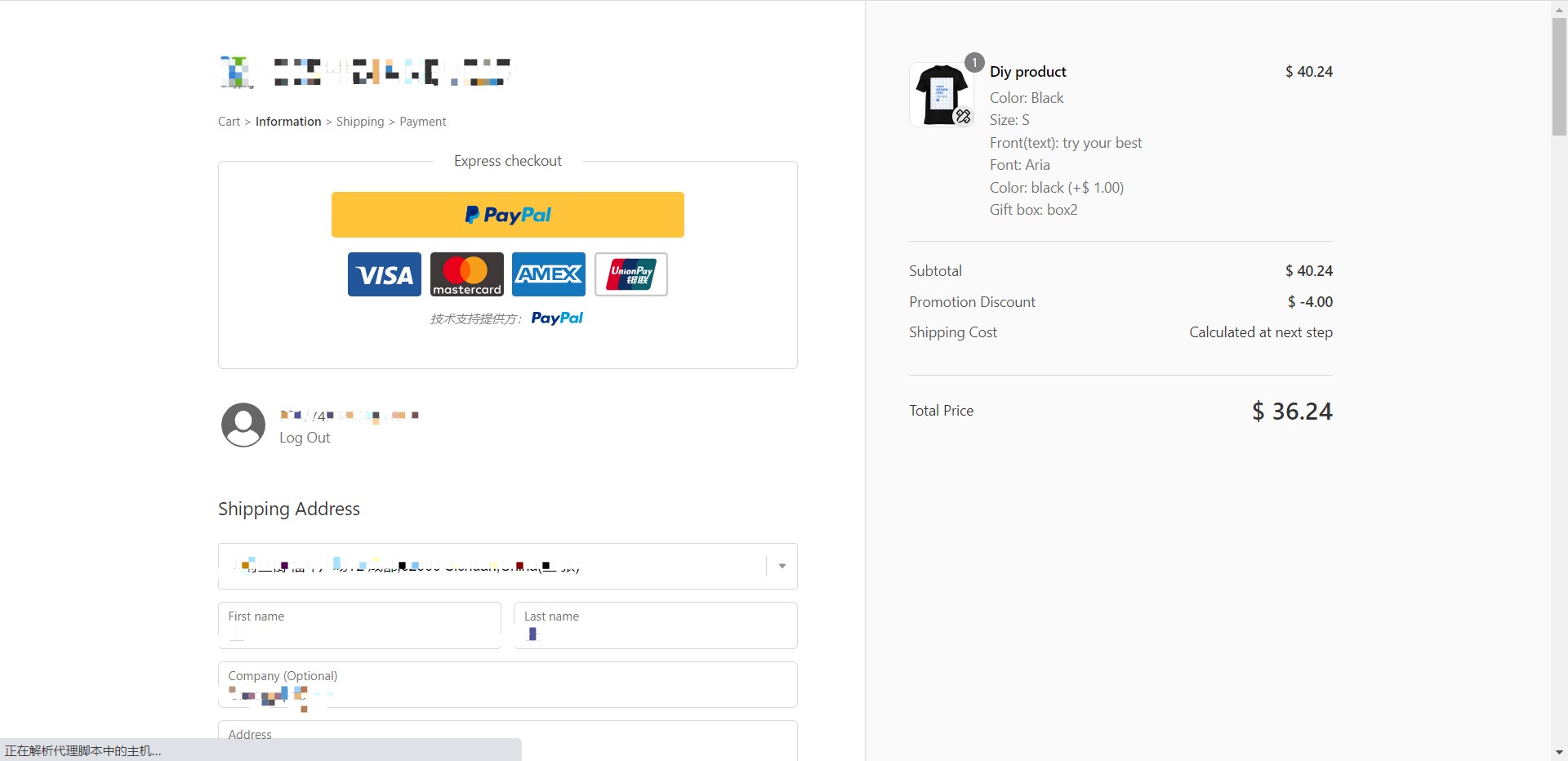Click the 'Subtotal' label
The height and width of the screenshot is (761, 1568).
[x=935, y=271]
